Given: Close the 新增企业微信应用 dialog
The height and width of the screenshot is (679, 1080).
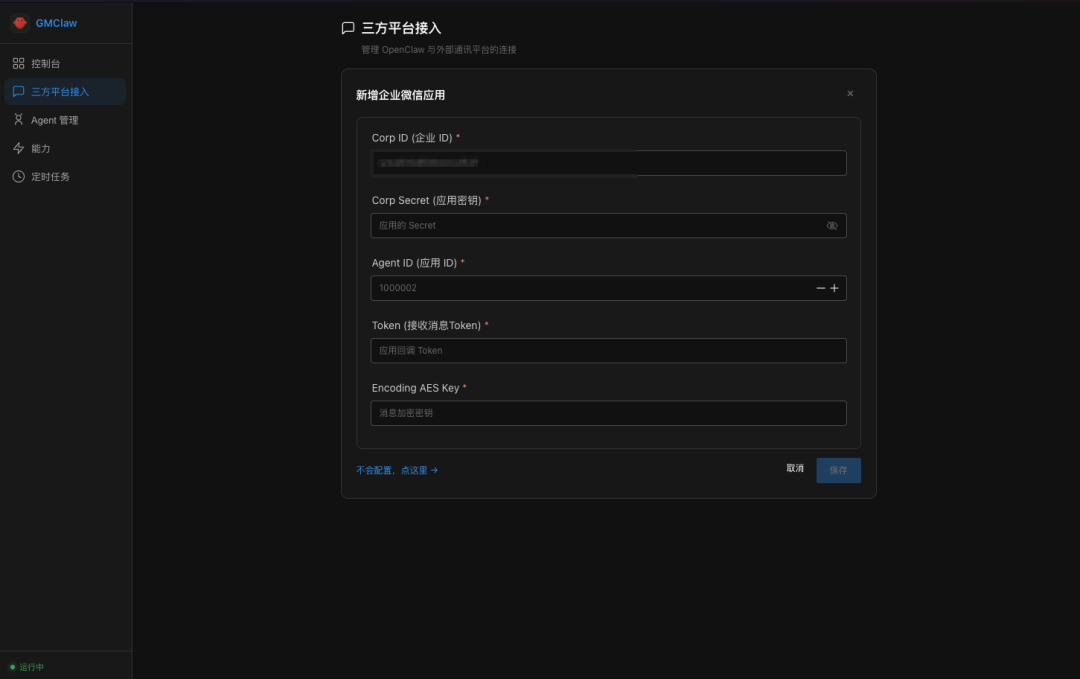Looking at the screenshot, I should [x=850, y=94].
